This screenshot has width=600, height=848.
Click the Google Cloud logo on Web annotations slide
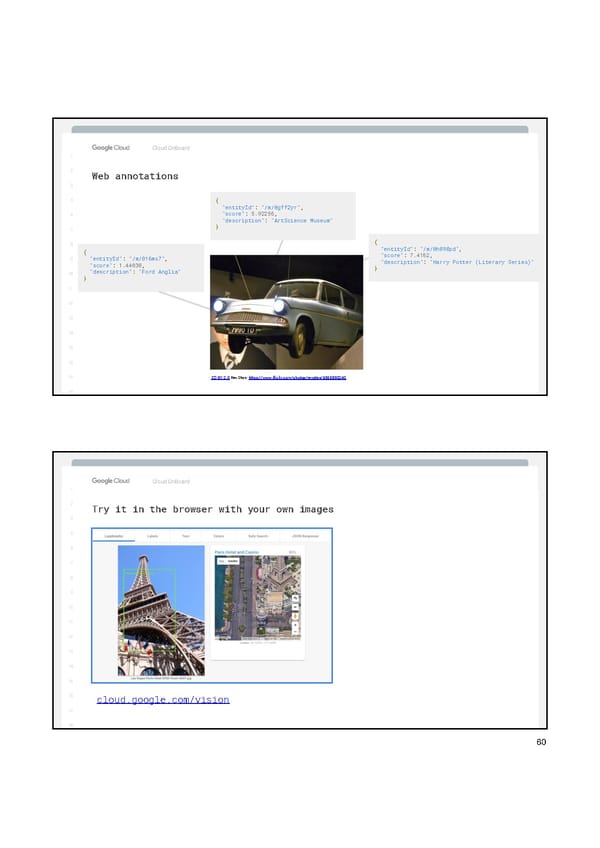coord(110,148)
